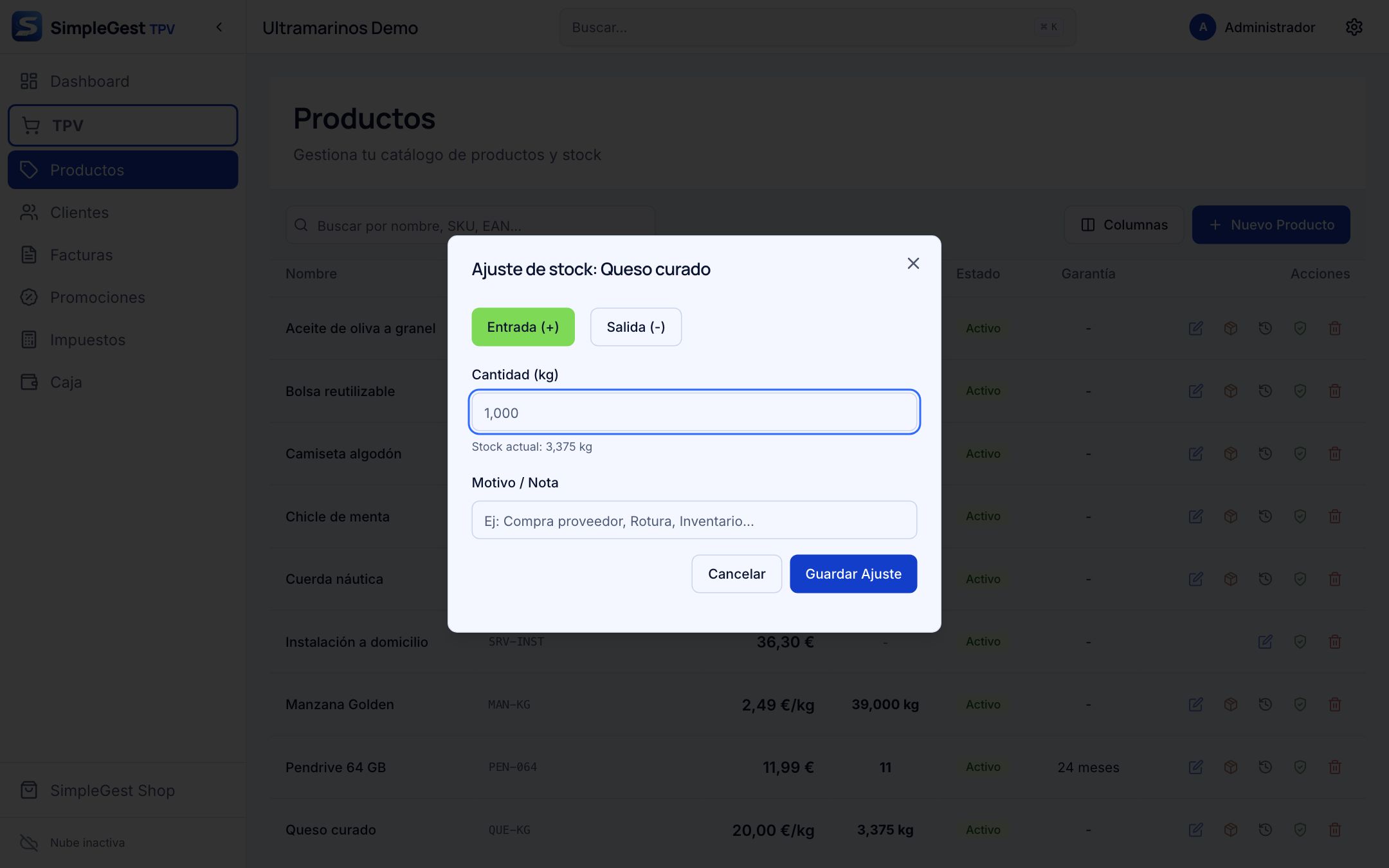Click the Administrador avatar

(x=1203, y=27)
